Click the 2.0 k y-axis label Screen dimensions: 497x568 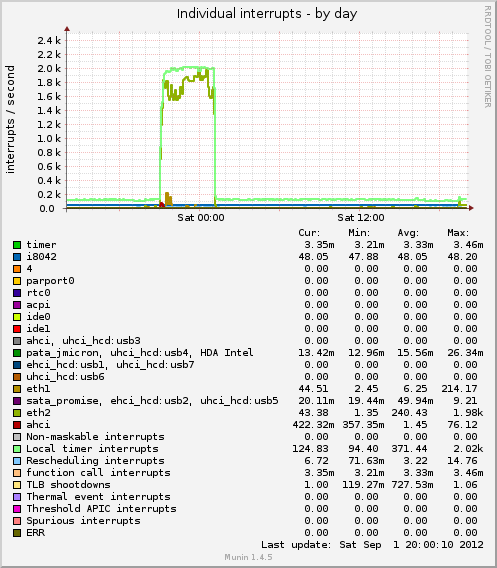[49, 68]
